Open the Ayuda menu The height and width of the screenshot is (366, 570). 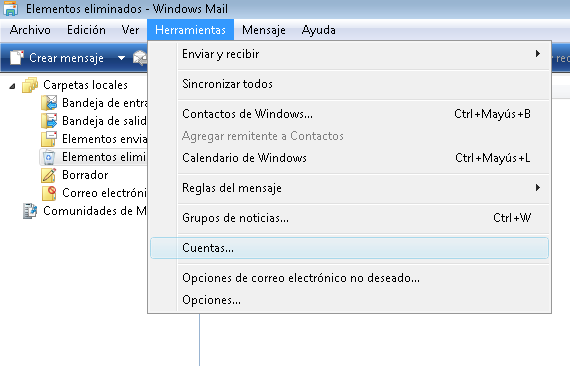click(x=318, y=30)
